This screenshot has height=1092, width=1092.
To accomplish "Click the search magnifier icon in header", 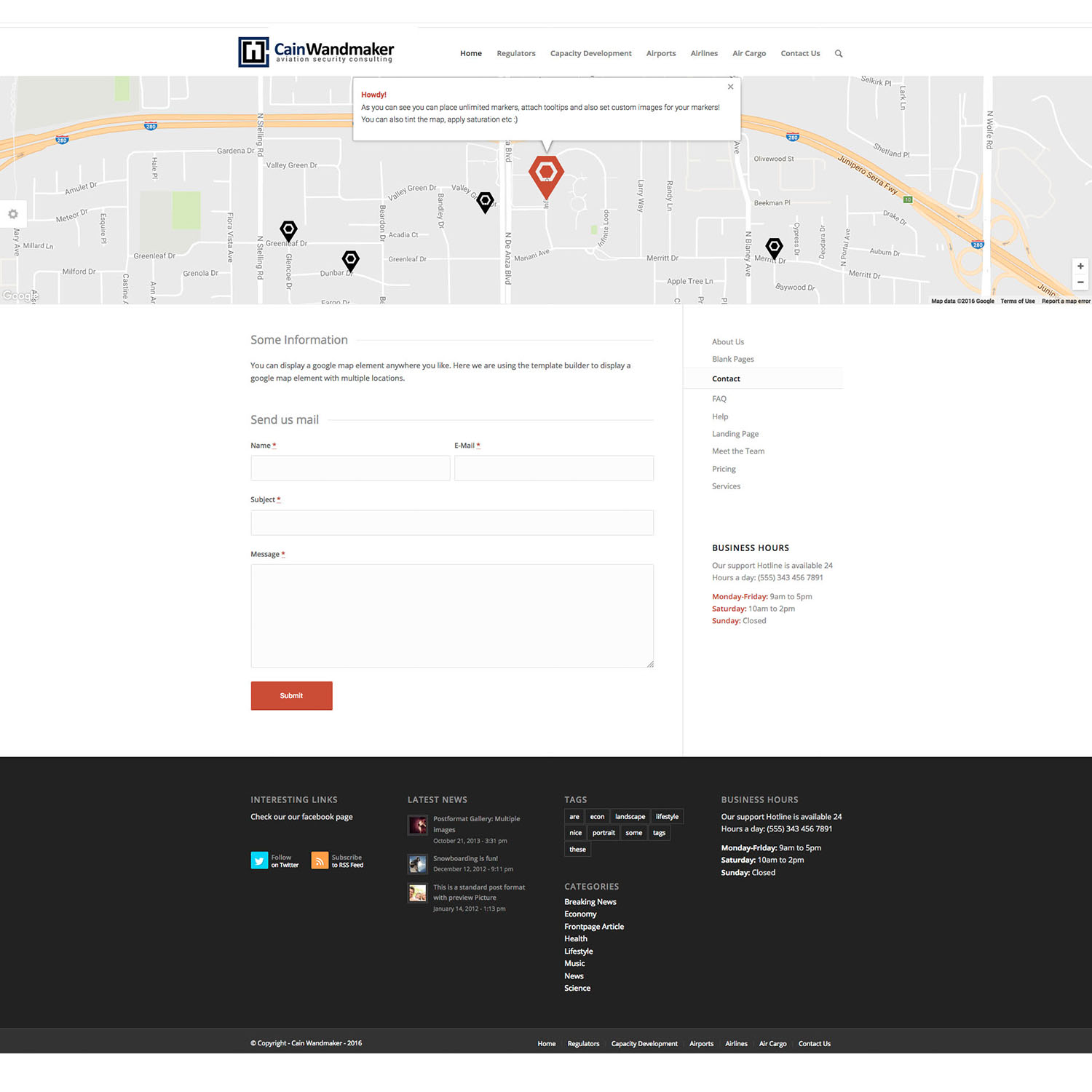I will [x=839, y=53].
